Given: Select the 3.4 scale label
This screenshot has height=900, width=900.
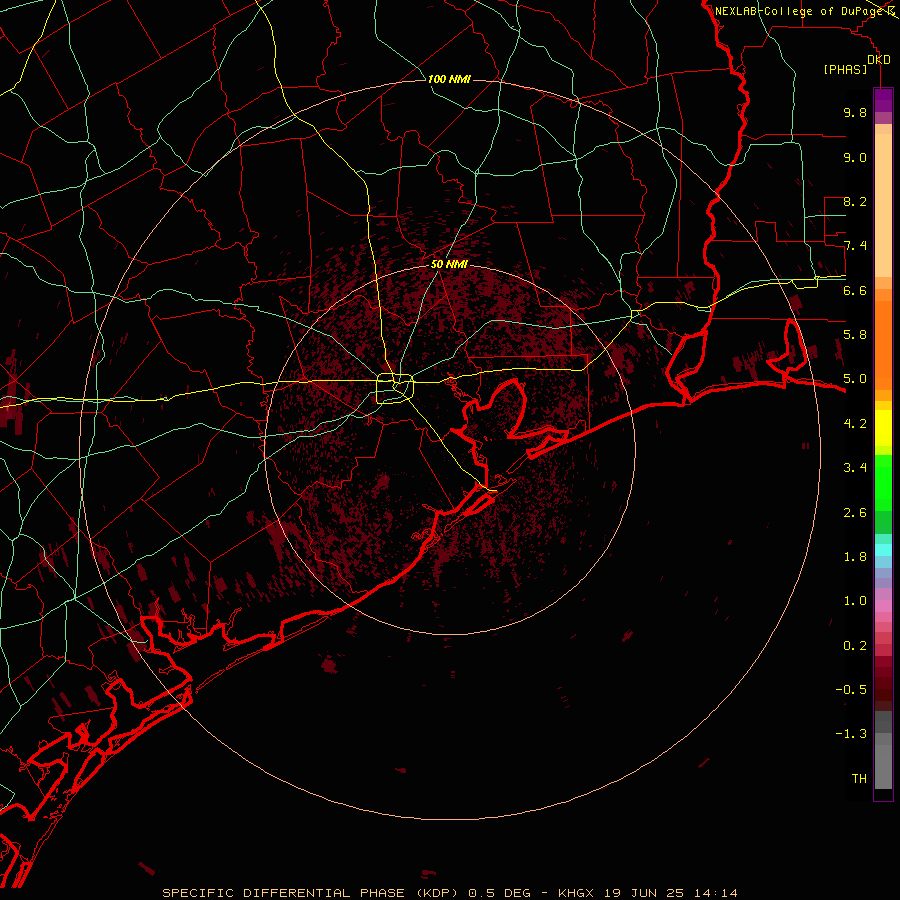Looking at the screenshot, I should pyautogui.click(x=855, y=468).
